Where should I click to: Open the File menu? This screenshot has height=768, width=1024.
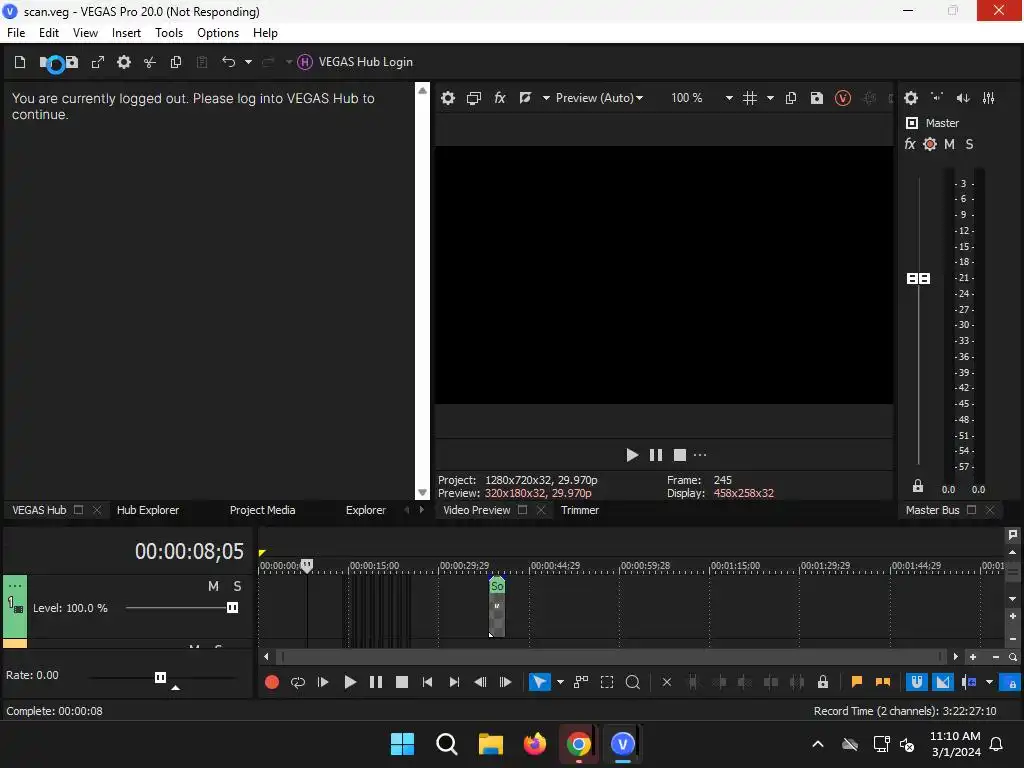pyautogui.click(x=16, y=33)
